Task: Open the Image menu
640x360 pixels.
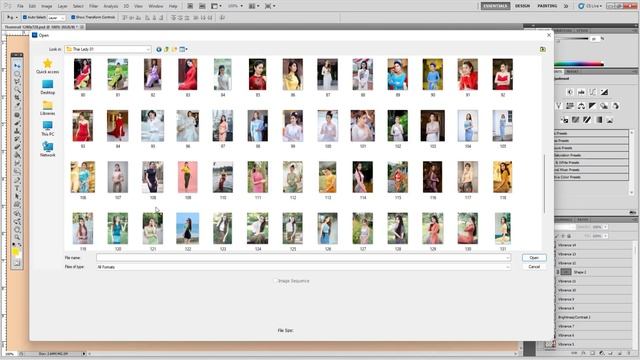Action: click(47, 7)
